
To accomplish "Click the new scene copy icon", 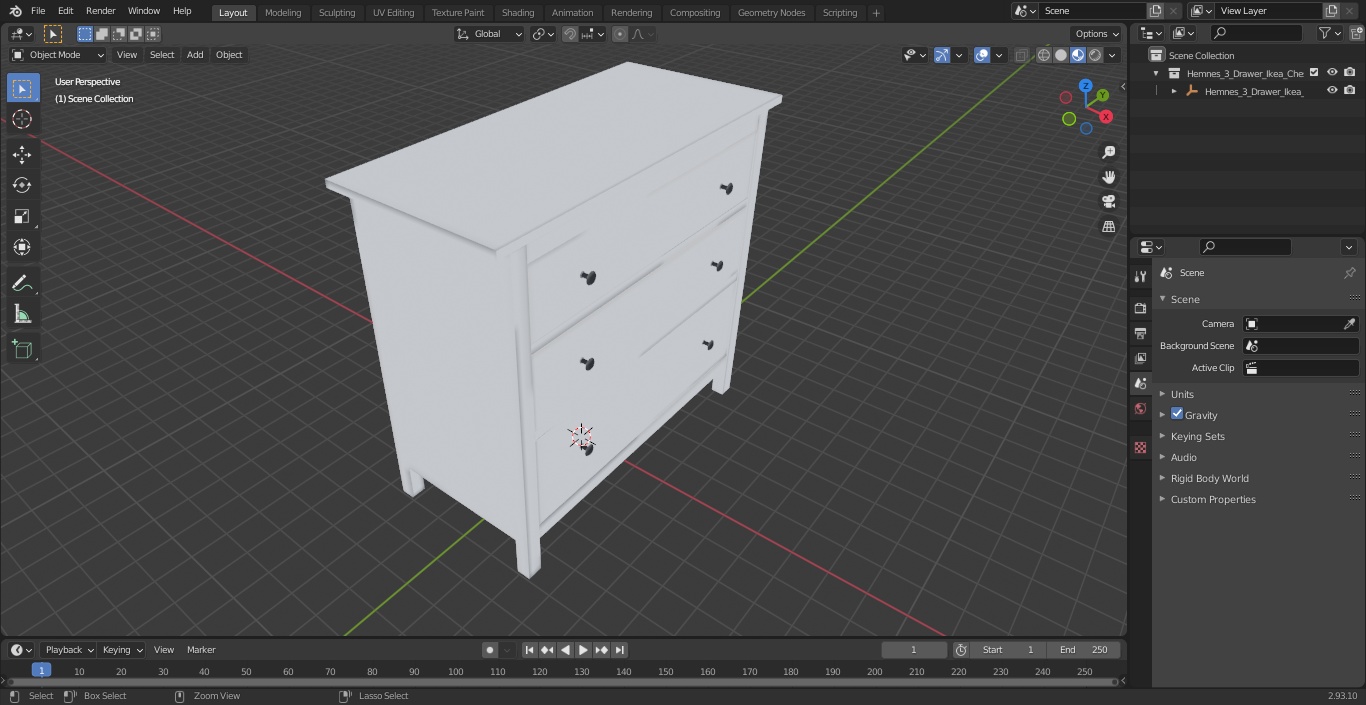I will tap(1155, 11).
